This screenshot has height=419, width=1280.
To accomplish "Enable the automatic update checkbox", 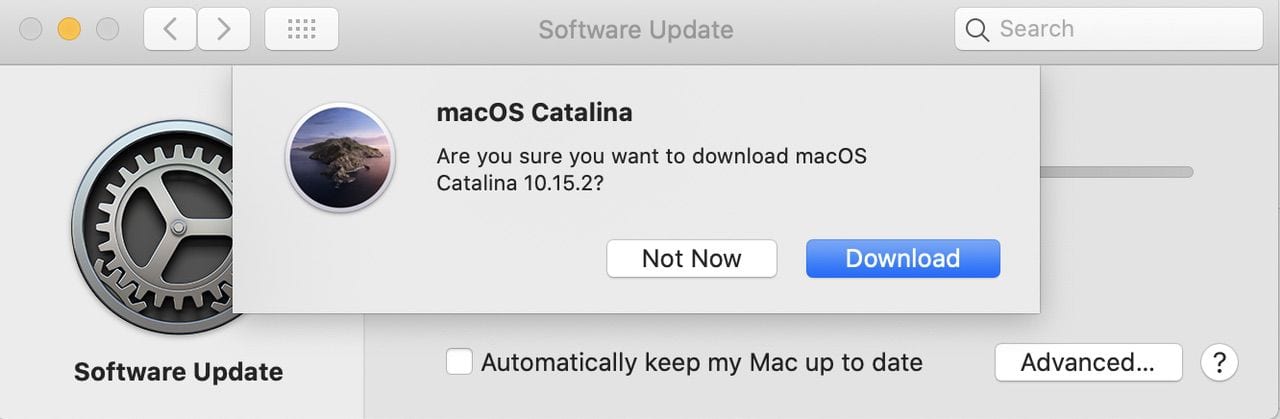I will 459,362.
